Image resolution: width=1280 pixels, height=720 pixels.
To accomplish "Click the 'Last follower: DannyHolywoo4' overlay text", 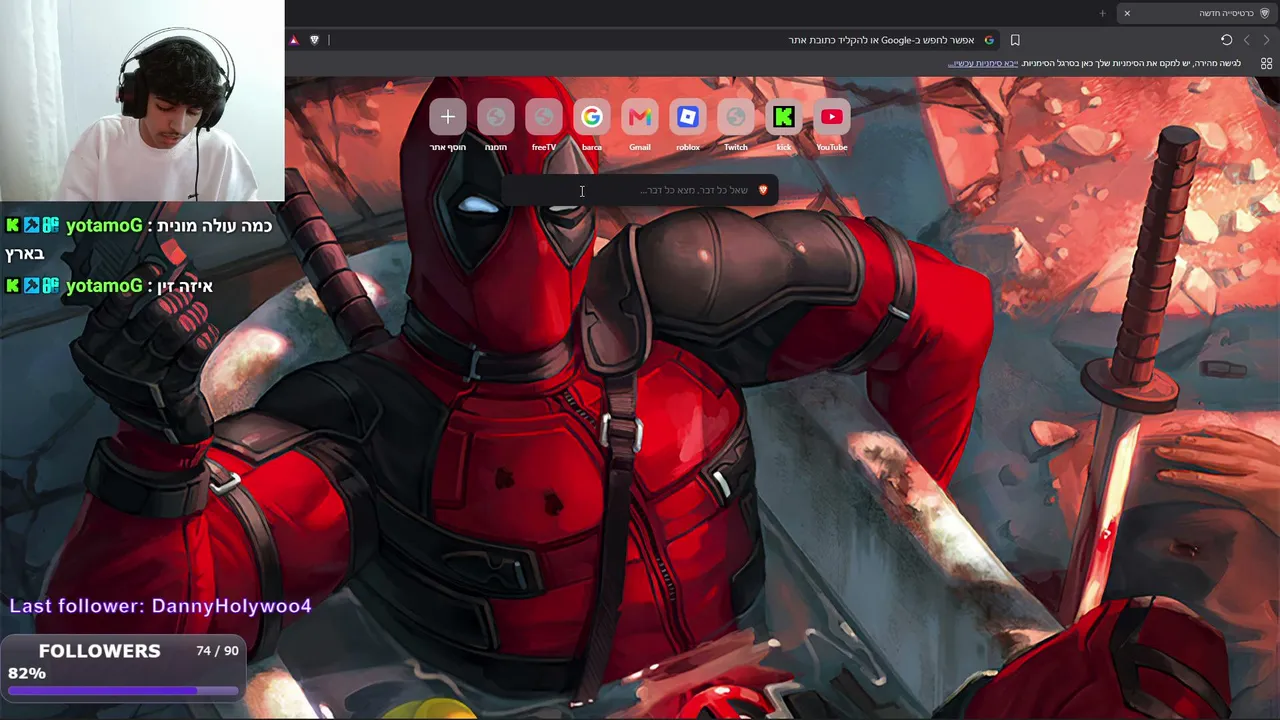I will [x=160, y=606].
